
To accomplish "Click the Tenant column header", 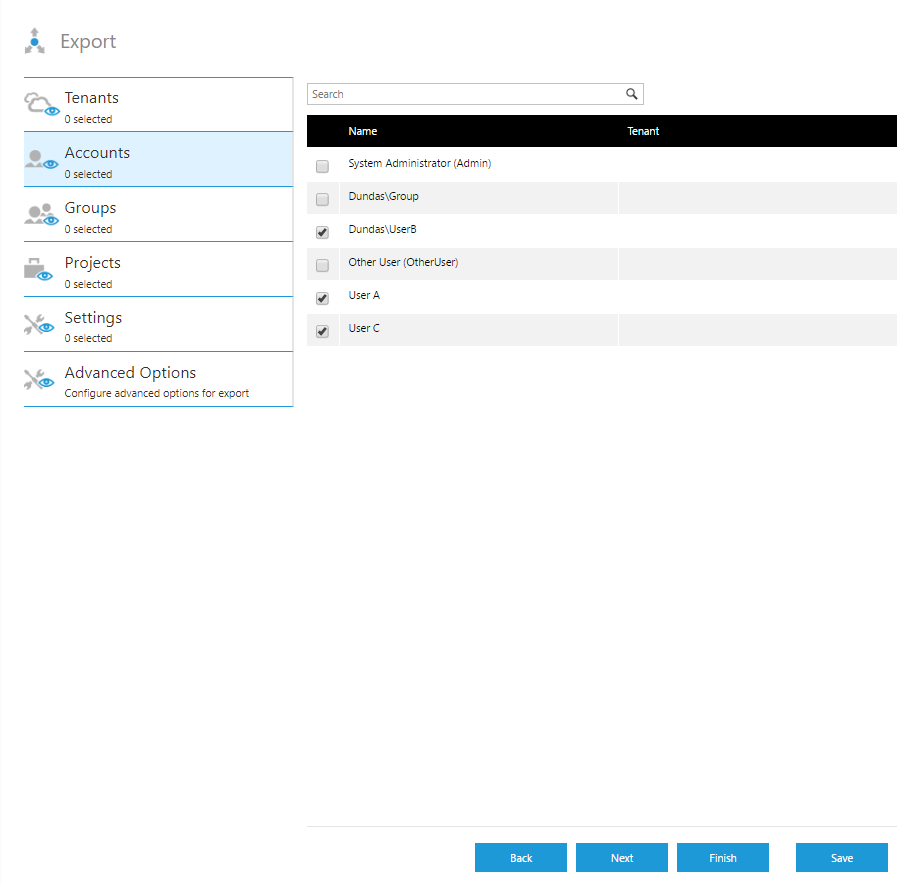I will [x=643, y=131].
